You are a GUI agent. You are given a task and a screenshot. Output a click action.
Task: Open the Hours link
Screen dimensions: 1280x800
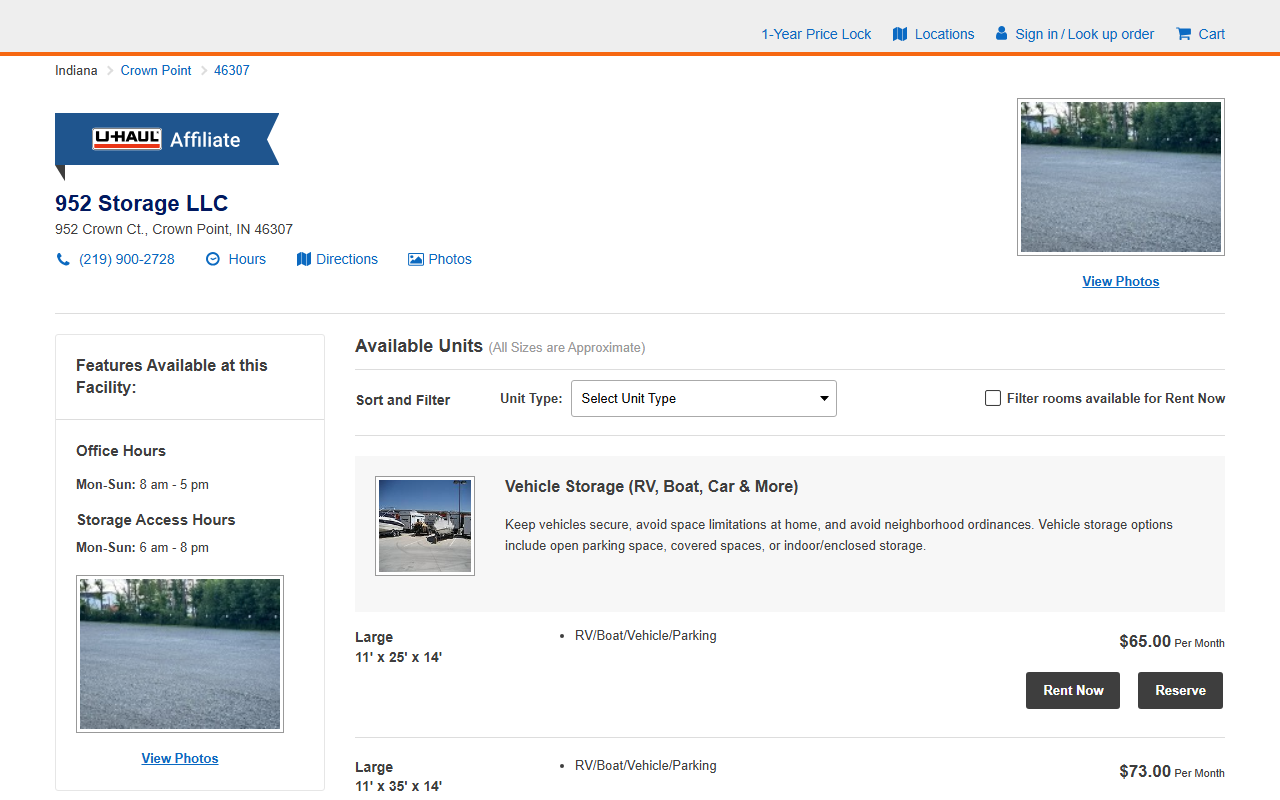(x=247, y=259)
